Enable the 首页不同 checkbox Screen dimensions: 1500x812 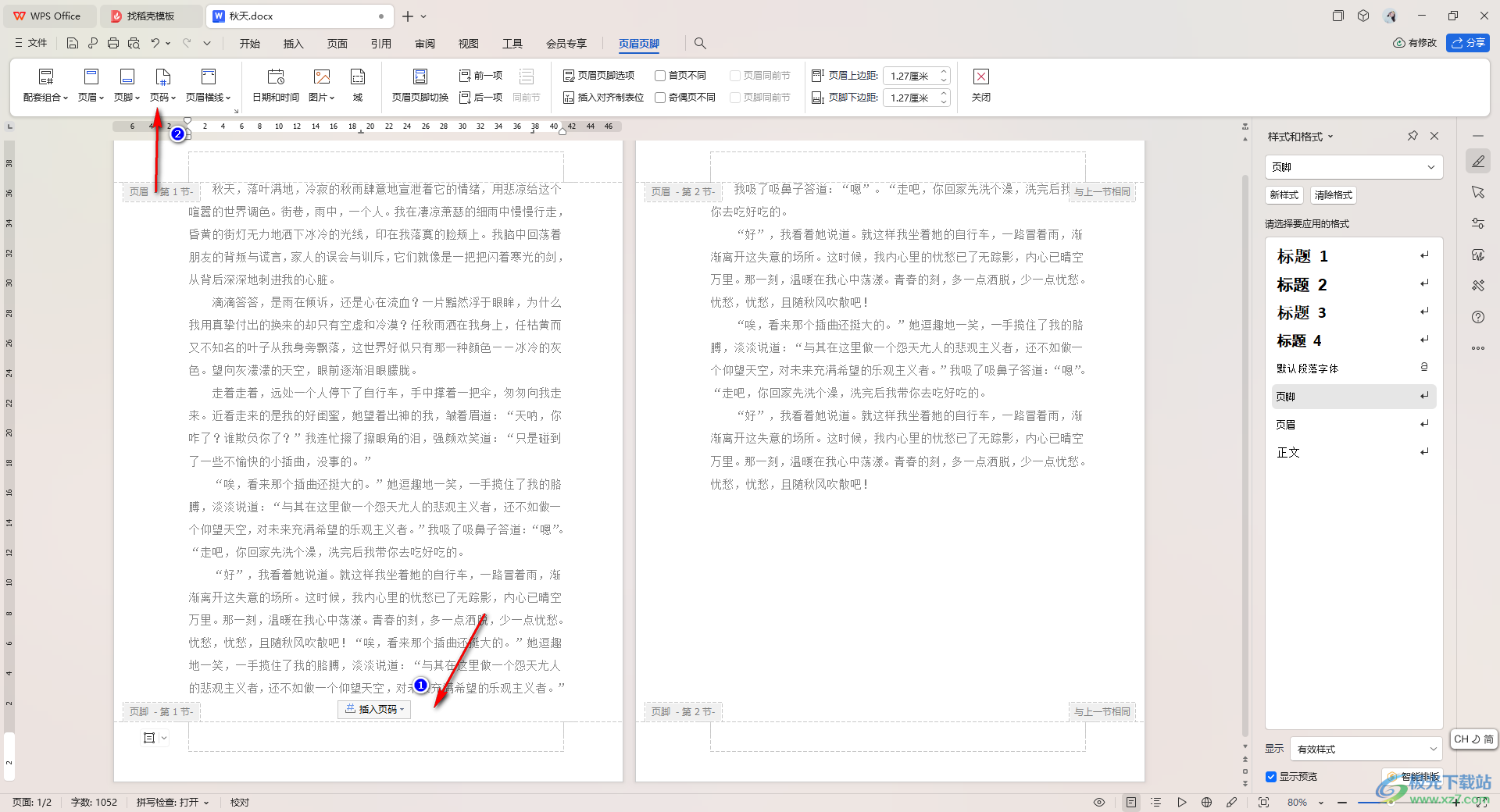pyautogui.click(x=660, y=76)
